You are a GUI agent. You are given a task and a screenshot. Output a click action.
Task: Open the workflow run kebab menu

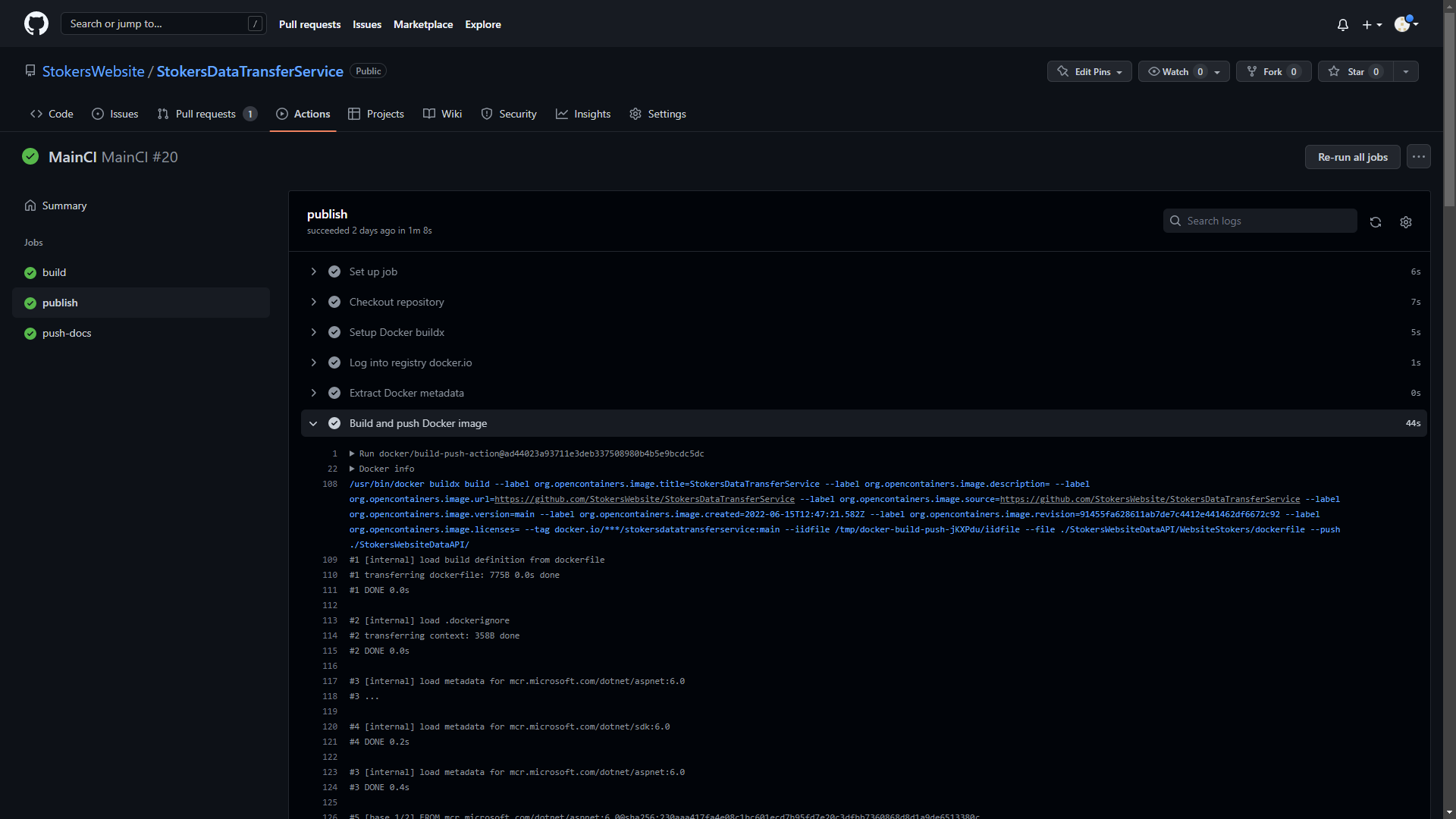[1418, 156]
